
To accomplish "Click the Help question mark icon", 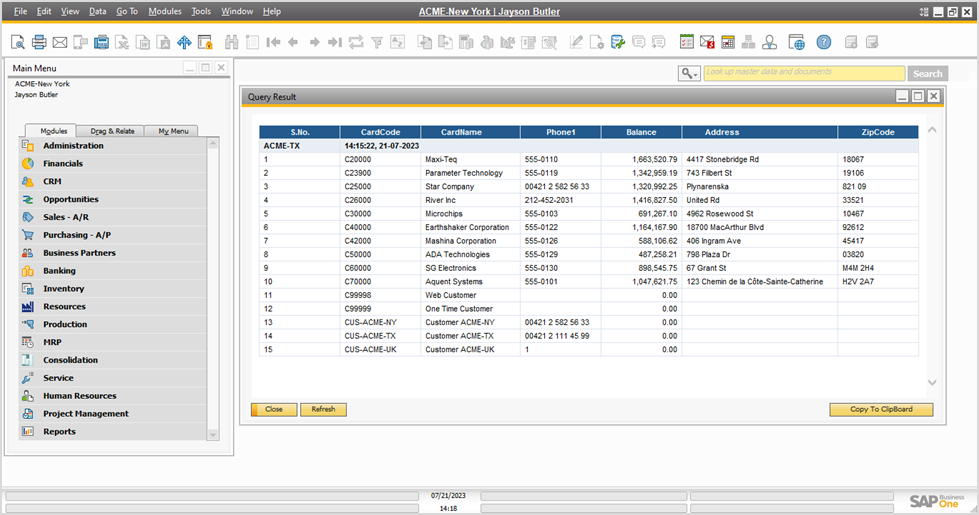I will click(x=823, y=42).
